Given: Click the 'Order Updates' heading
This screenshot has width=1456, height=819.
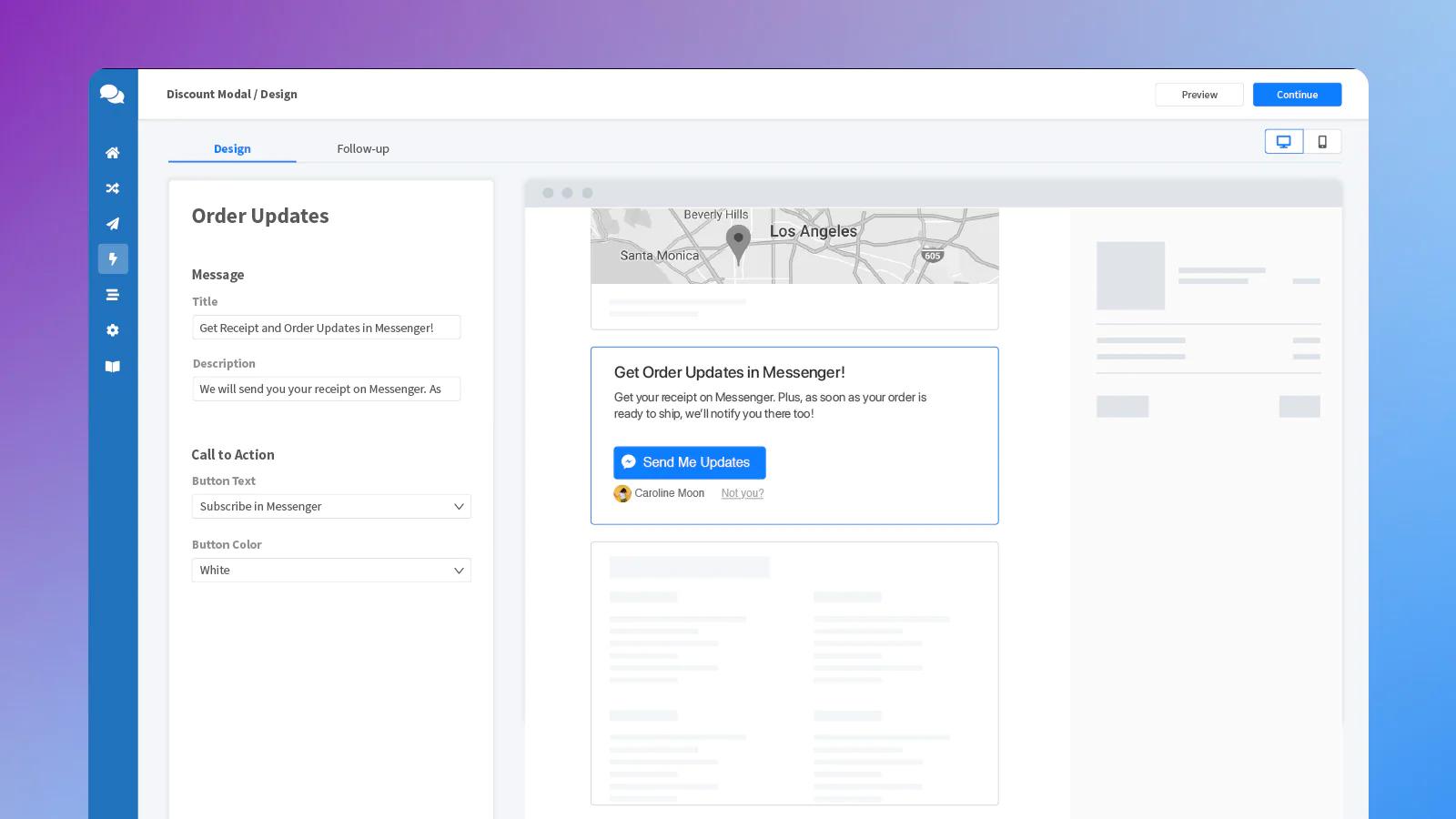Looking at the screenshot, I should tap(260, 216).
